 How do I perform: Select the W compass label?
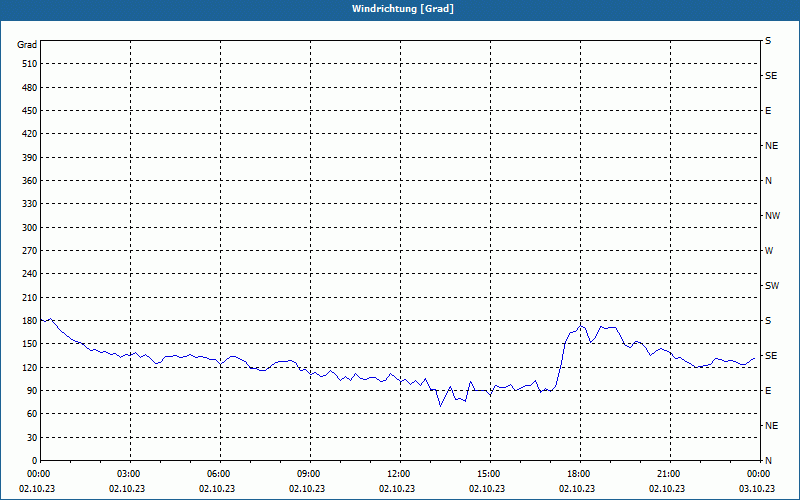tap(769, 251)
